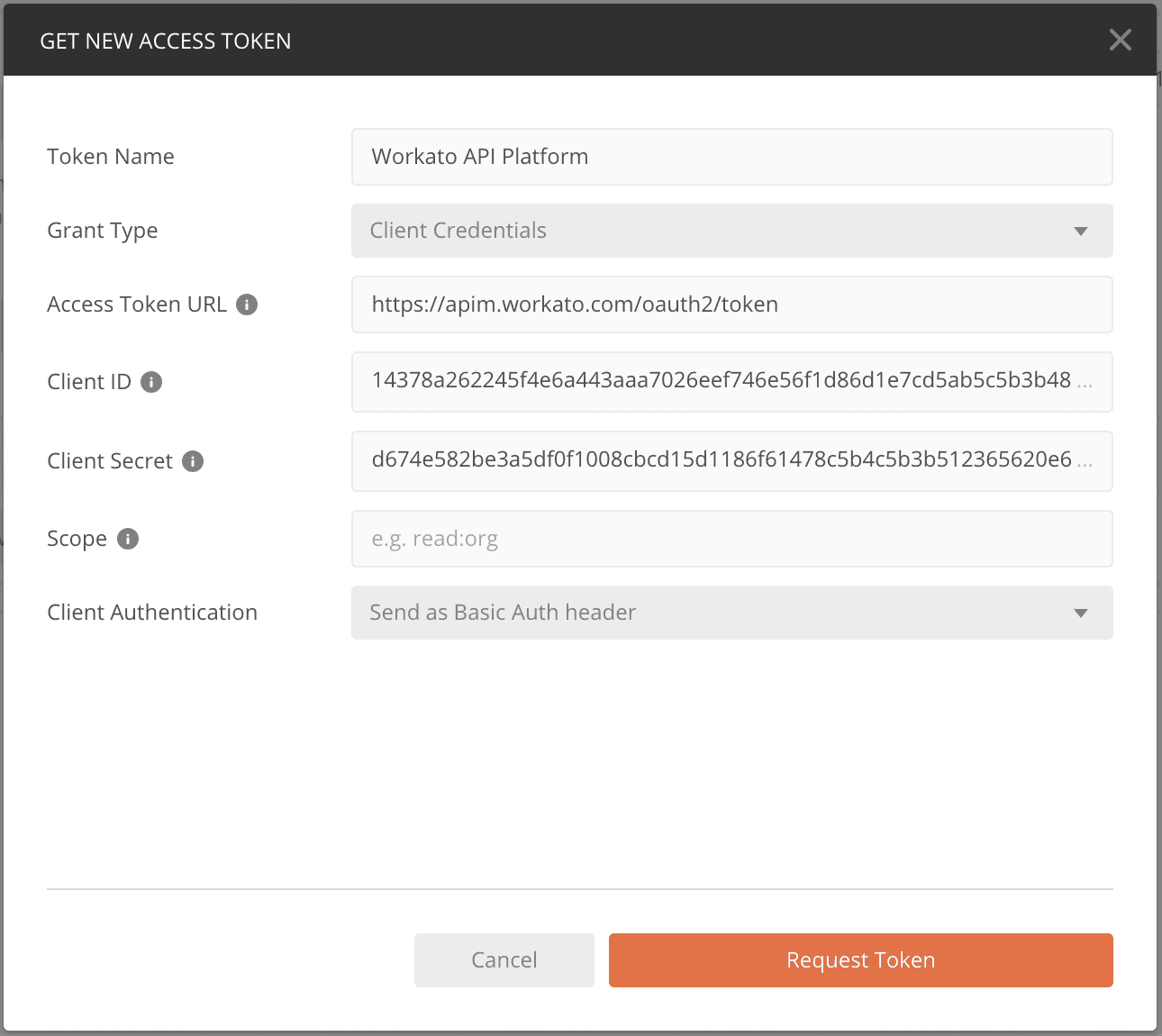This screenshot has height=1036, width=1162.
Task: Click the Cancel button
Action: click(x=504, y=959)
